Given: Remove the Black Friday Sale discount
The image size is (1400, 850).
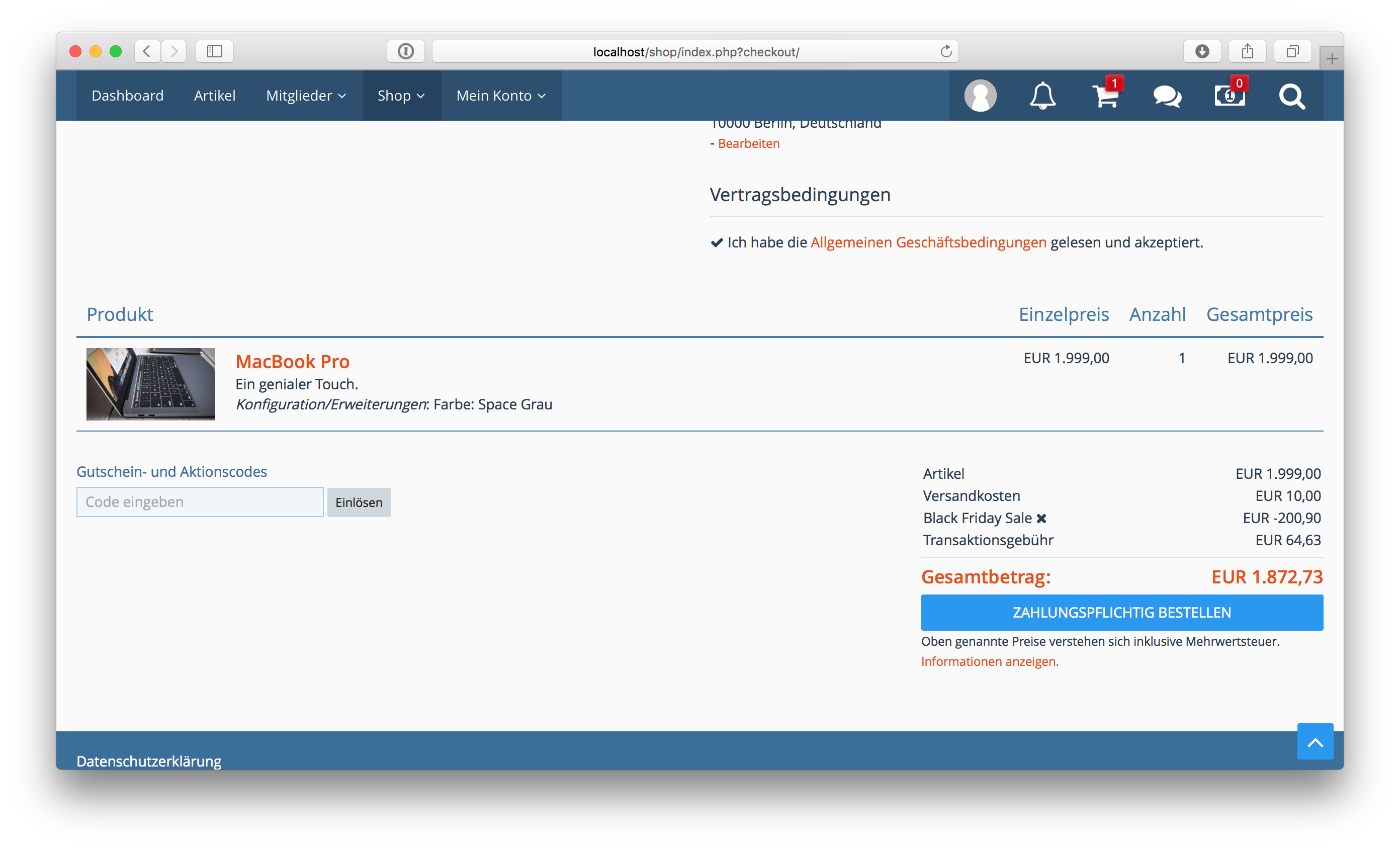Looking at the screenshot, I should coord(1041,518).
